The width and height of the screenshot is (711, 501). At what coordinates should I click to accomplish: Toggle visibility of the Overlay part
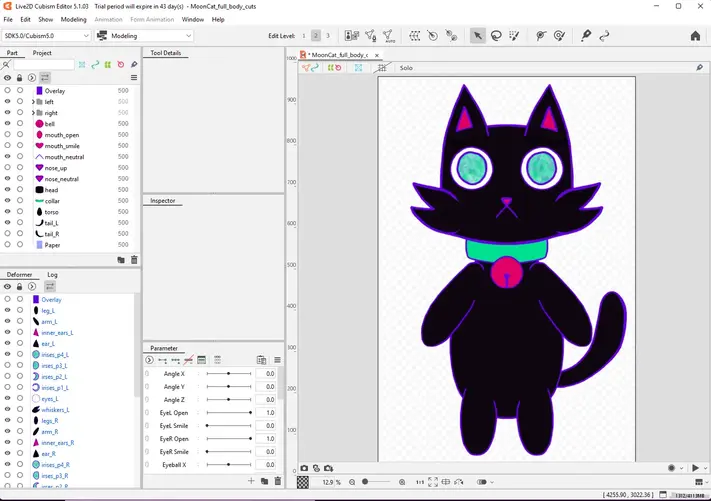[x=7, y=91]
